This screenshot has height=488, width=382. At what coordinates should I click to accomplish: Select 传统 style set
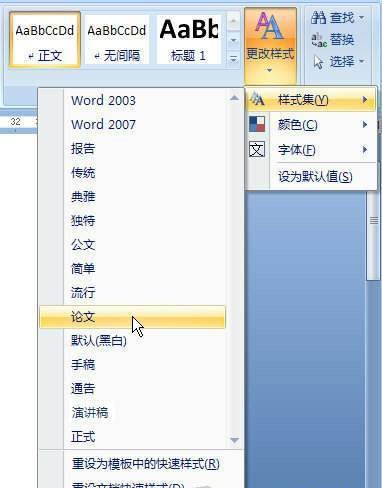click(x=132, y=172)
